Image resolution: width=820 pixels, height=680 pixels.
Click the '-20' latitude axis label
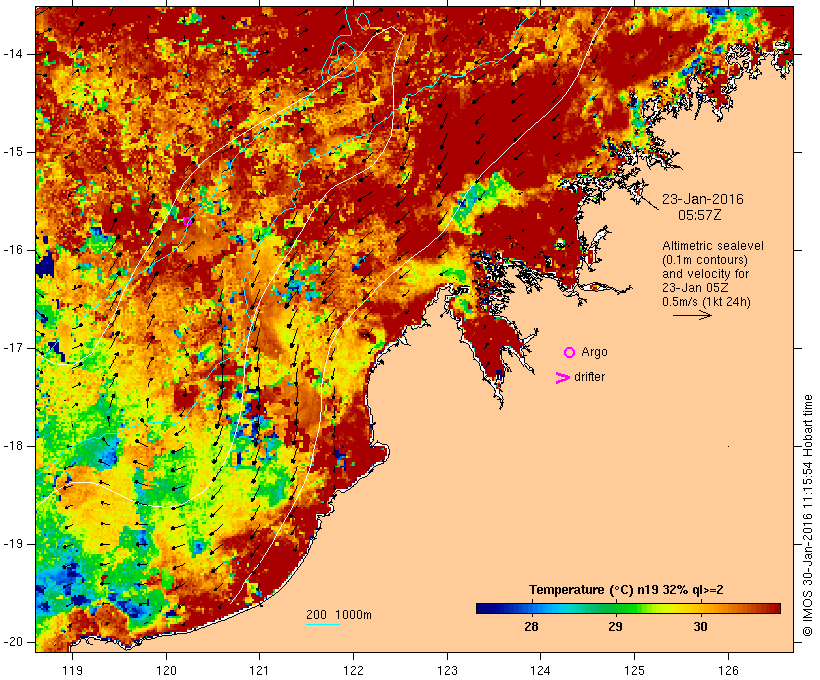[13, 642]
